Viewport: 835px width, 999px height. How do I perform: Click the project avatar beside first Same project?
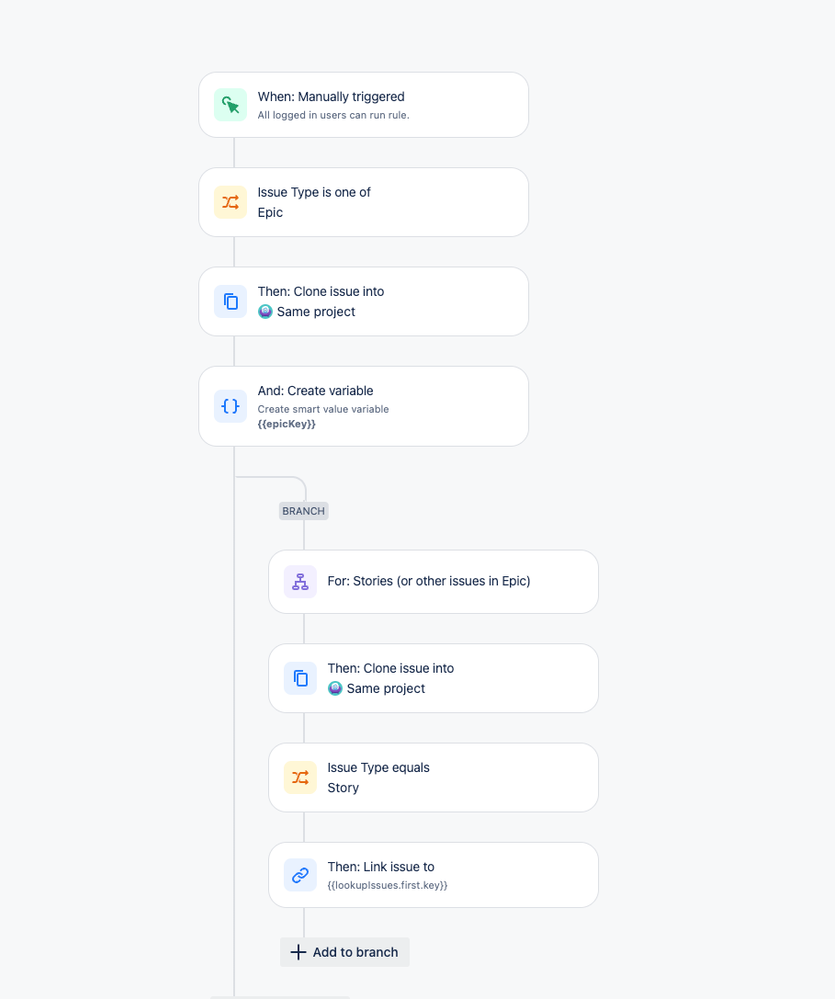265,312
